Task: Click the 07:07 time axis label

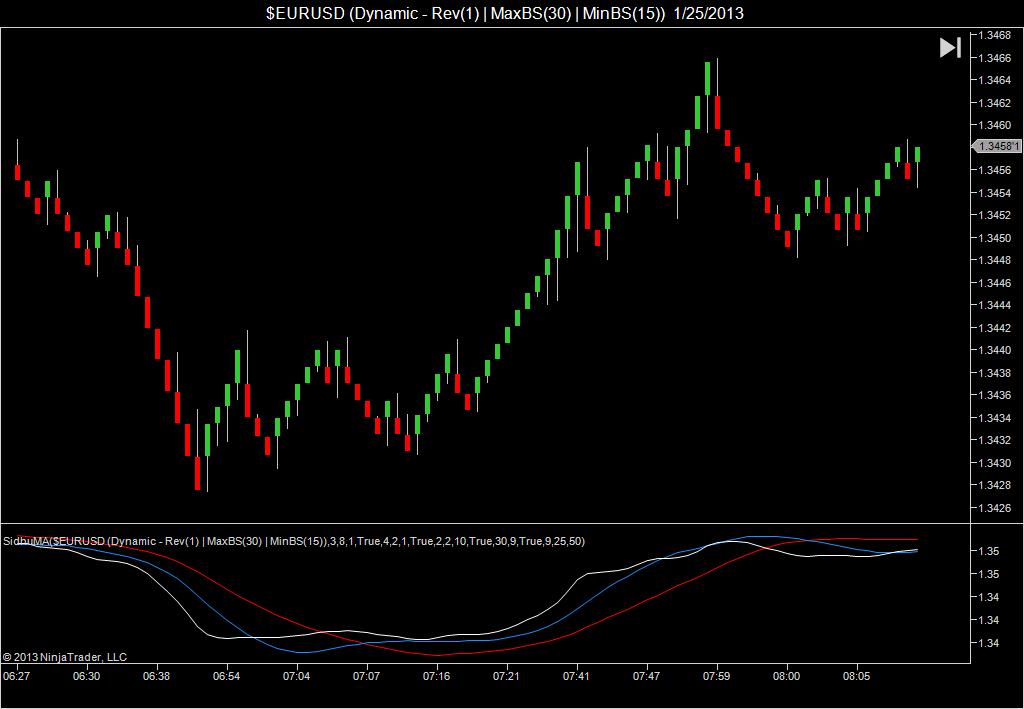Action: pos(366,676)
